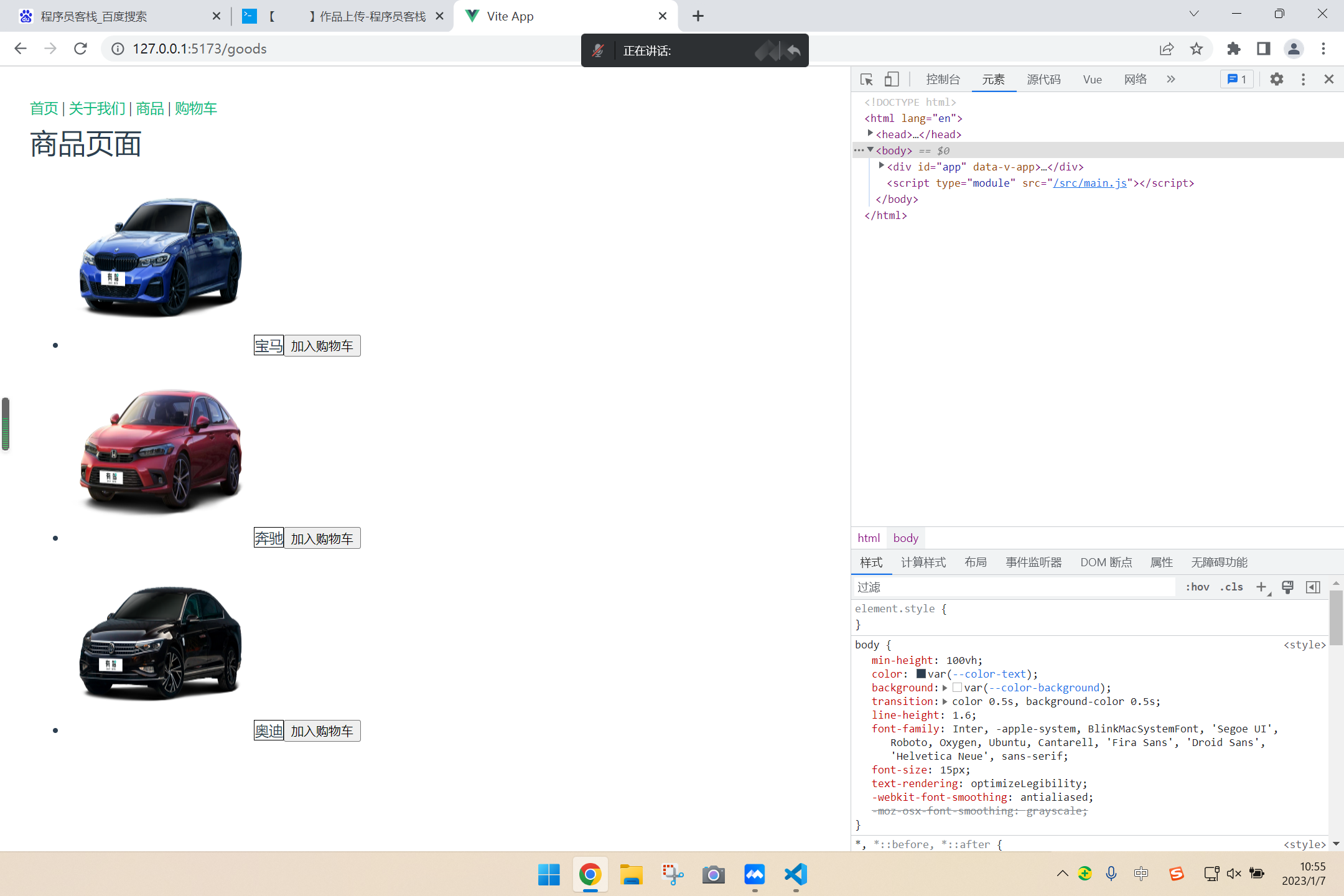Select html in the breadcrumb bar
This screenshot has height=896, width=1344.
869,538
